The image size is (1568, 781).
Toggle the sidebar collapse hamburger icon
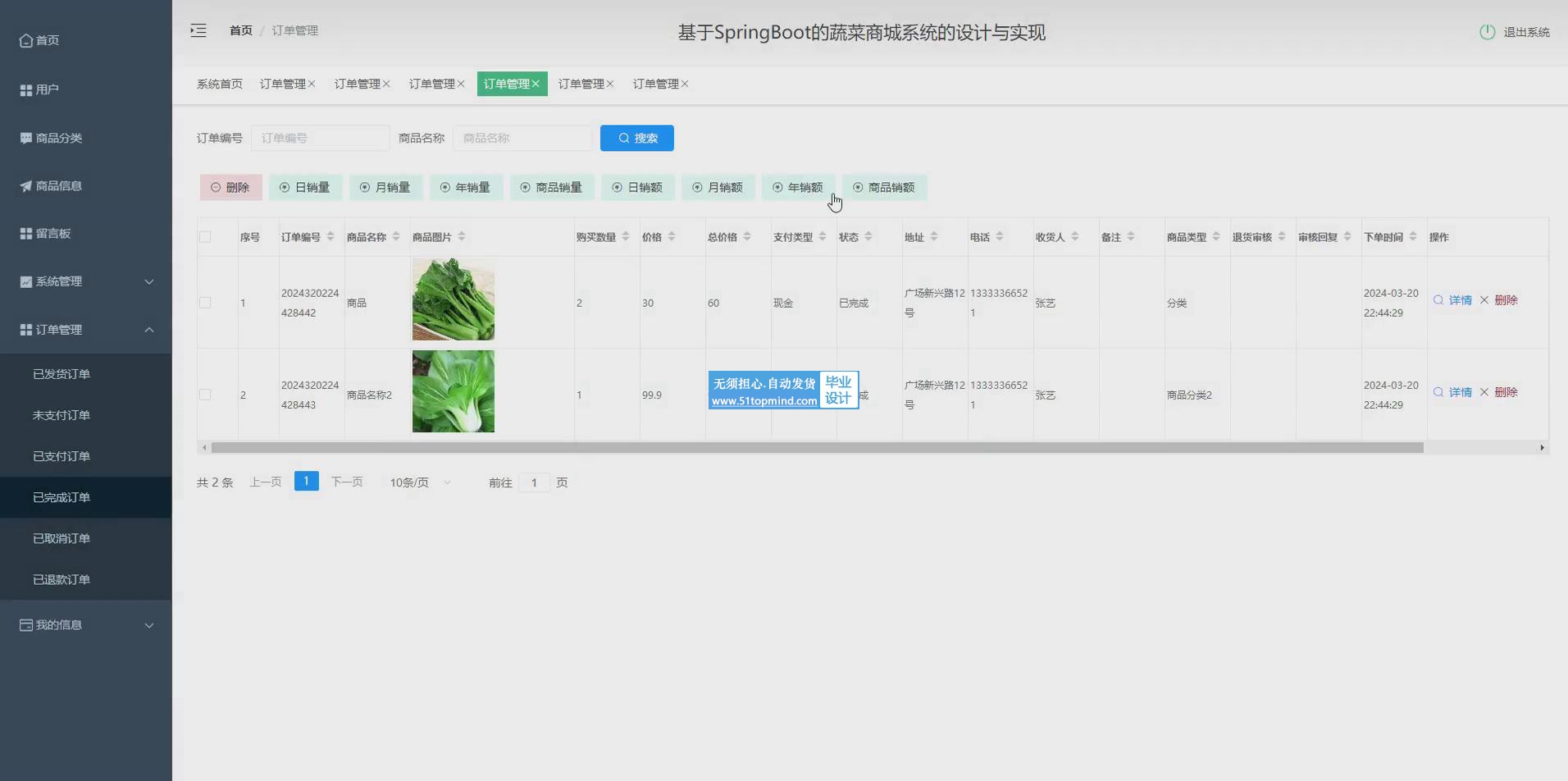click(198, 30)
